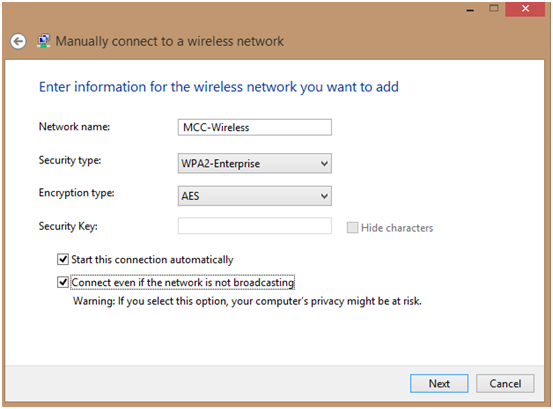Go back using the arrow button
Viewport: 553px width, 409px height.
click(x=18, y=41)
